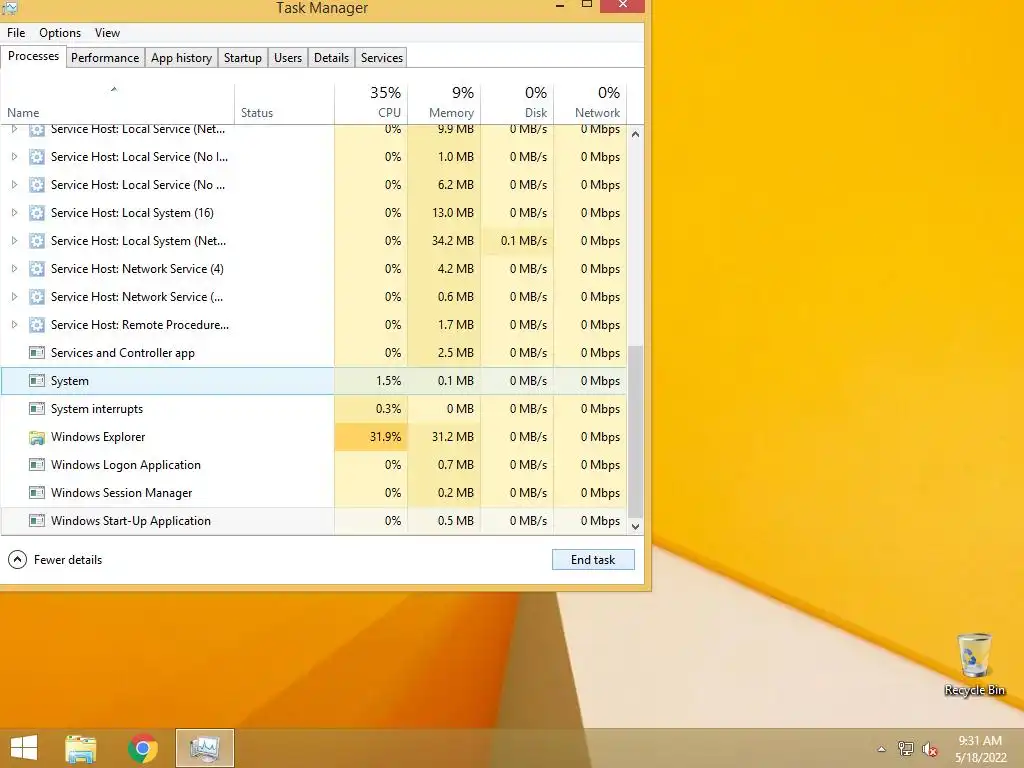Click the System process icon

click(x=37, y=381)
